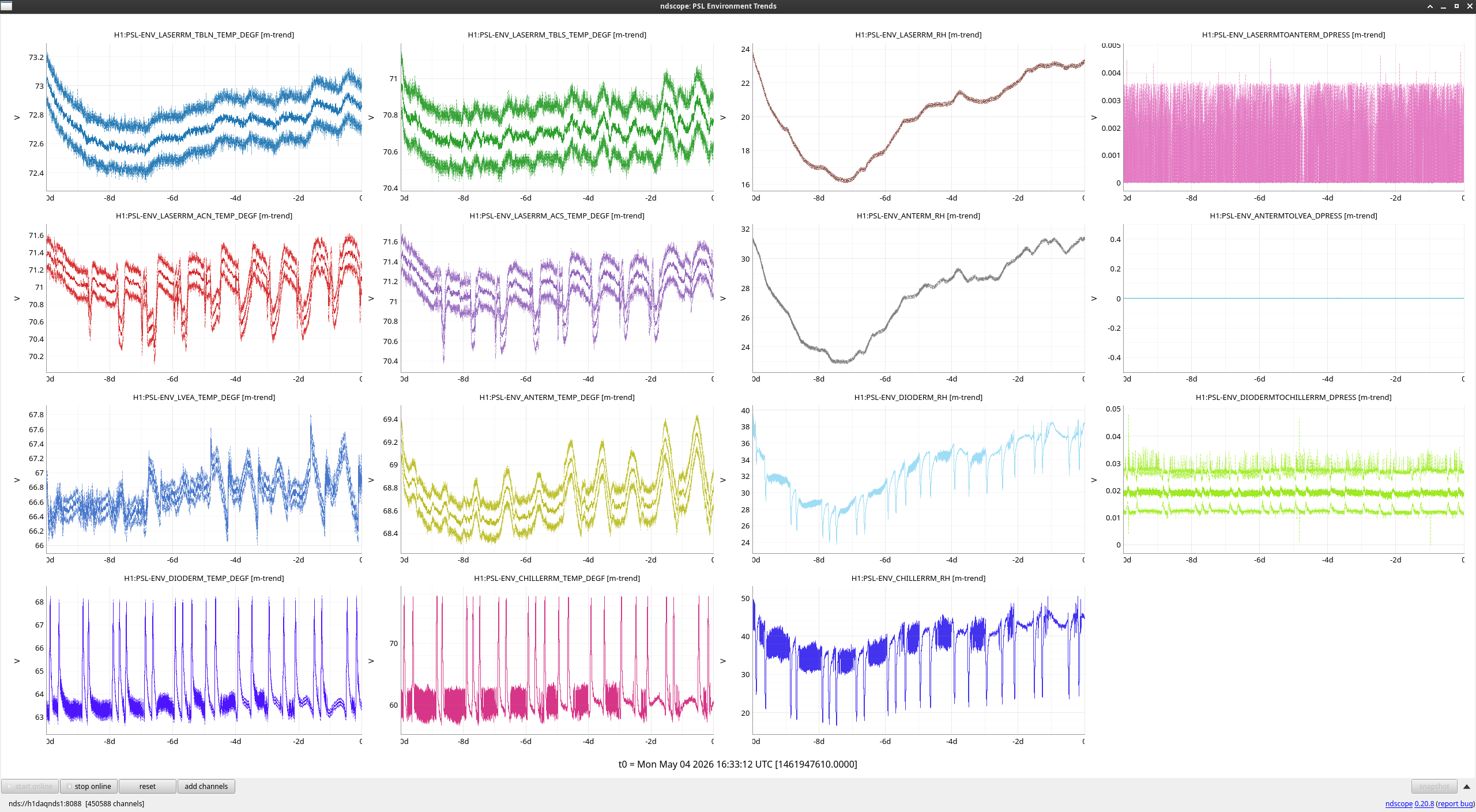Open the window menu icon in title bar
Screen dimensions: 1476x812
[x=6, y=6]
